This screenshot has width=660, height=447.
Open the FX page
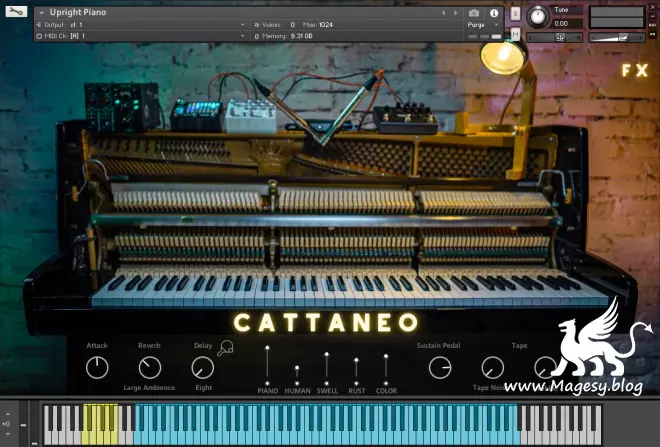point(635,71)
